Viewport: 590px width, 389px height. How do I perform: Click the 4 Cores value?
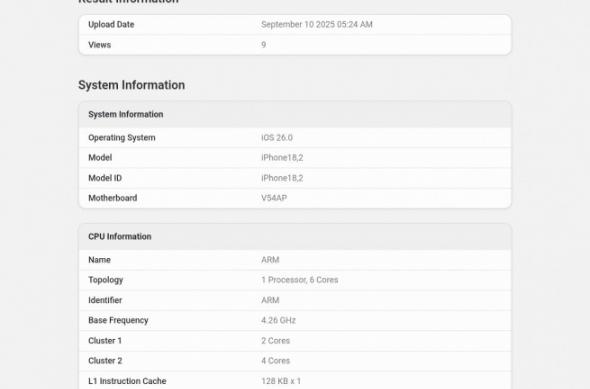(275, 361)
